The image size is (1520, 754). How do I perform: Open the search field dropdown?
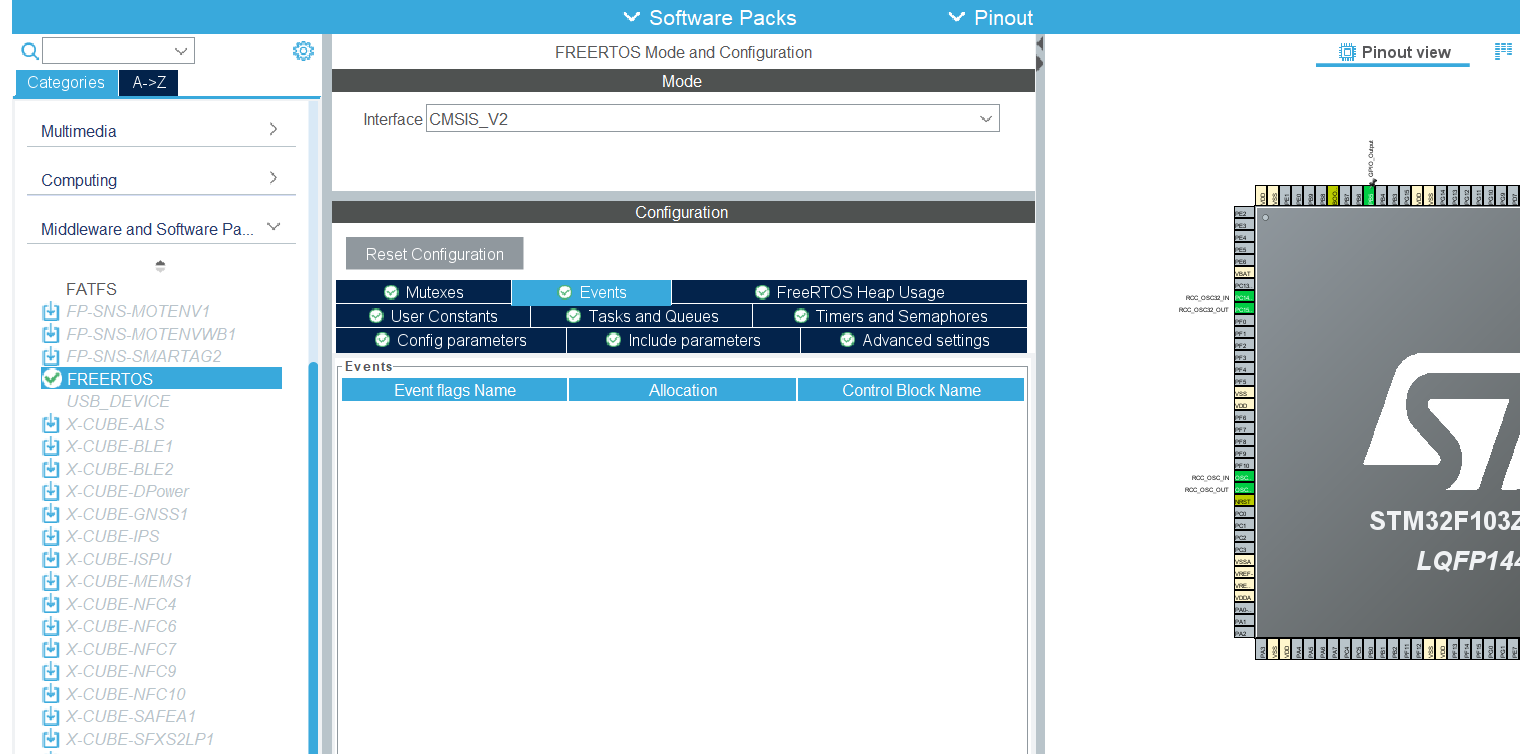(182, 51)
